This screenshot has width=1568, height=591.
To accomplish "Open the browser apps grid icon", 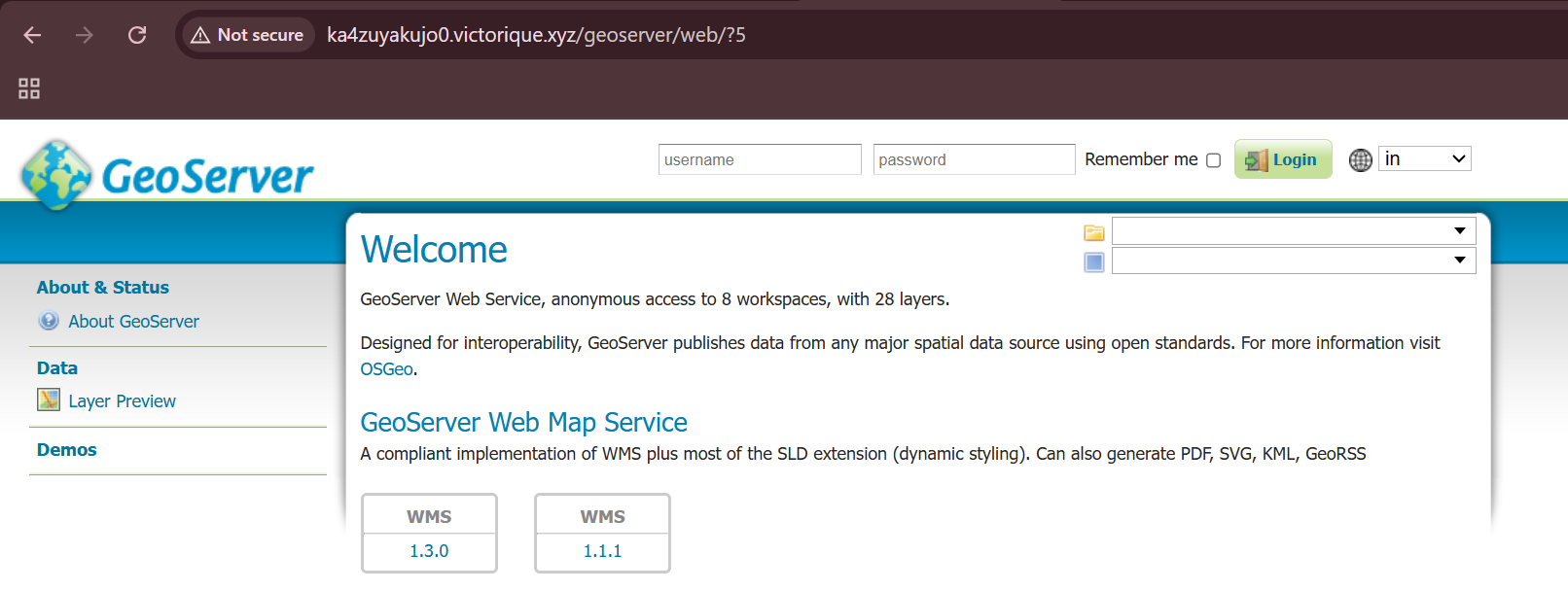I will pos(29,88).
